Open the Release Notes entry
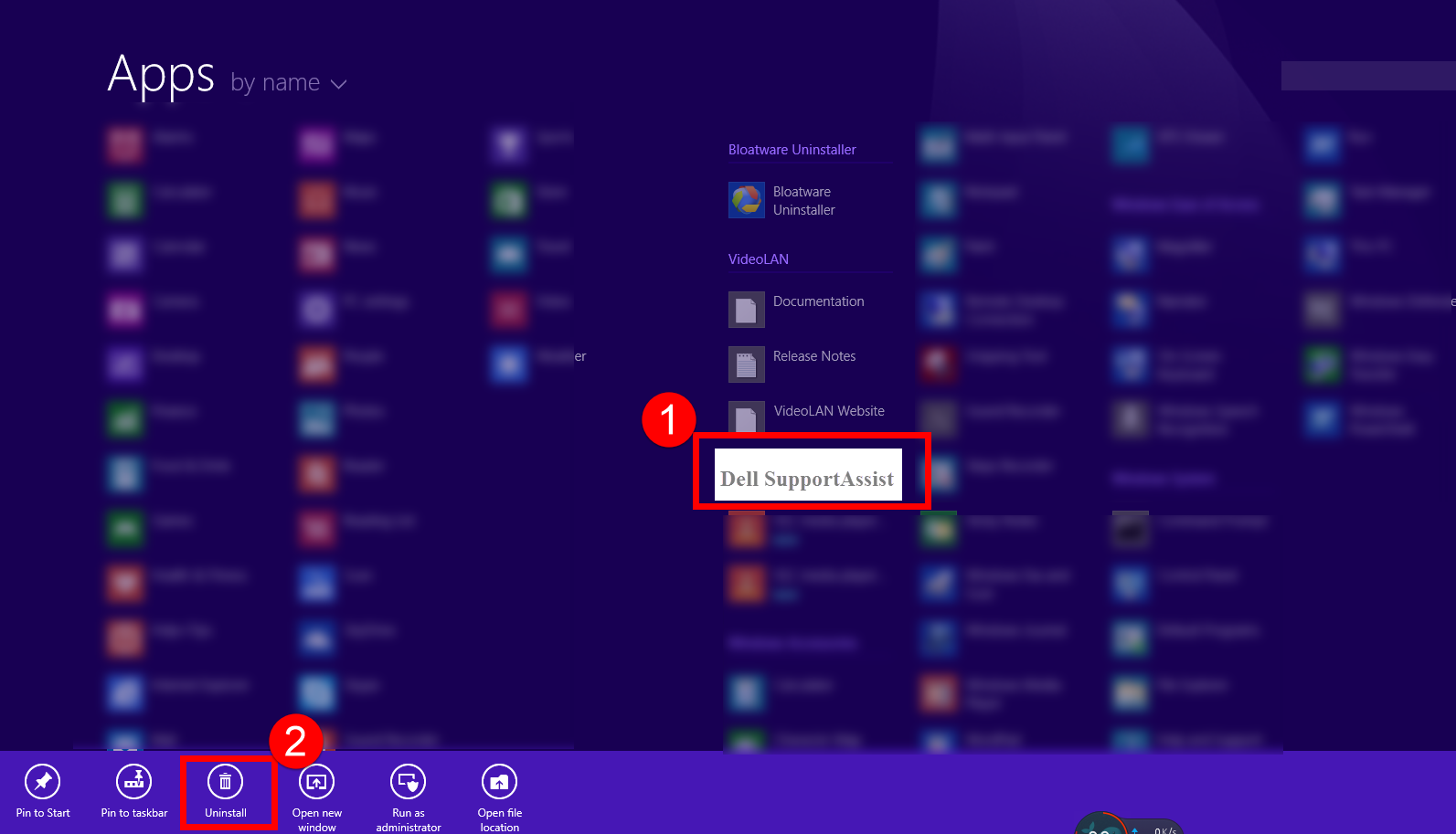This screenshot has width=1456, height=834. point(792,364)
